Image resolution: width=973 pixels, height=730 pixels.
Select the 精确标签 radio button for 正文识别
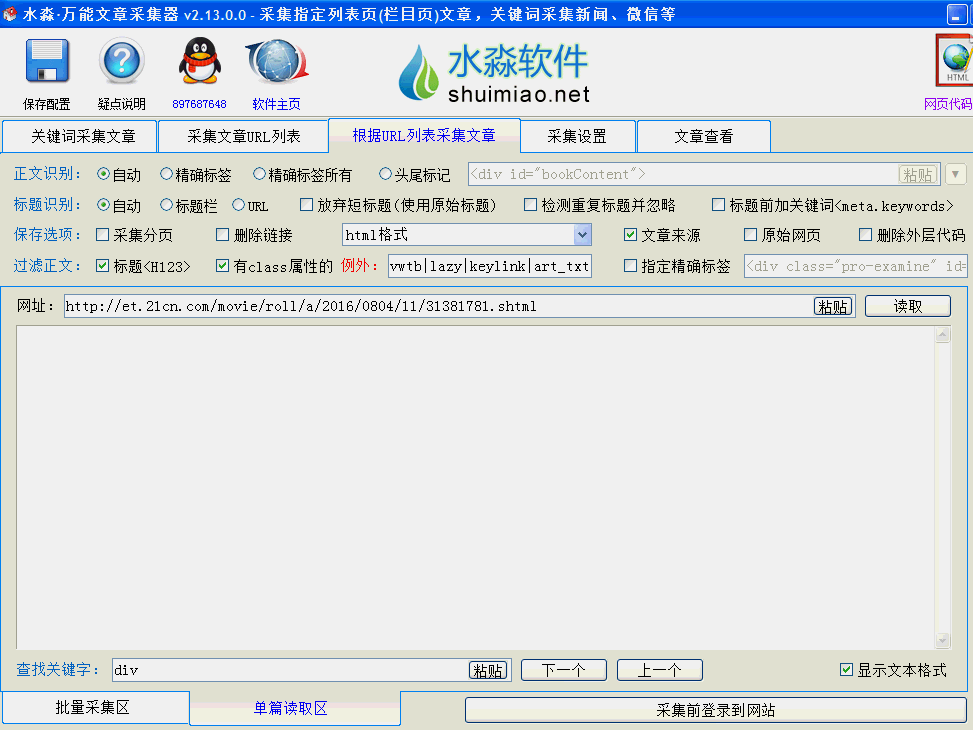[x=167, y=174]
